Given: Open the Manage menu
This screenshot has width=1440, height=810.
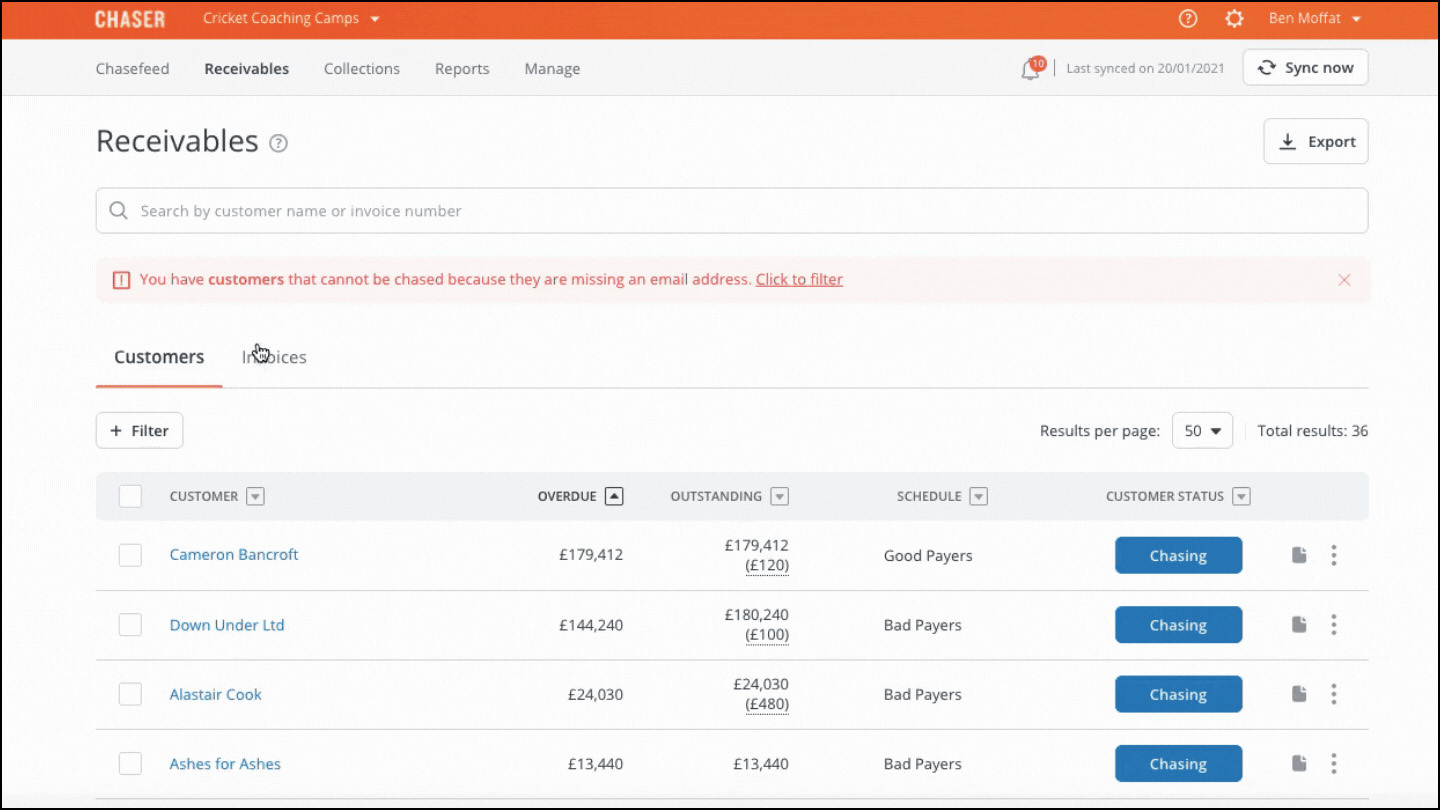Looking at the screenshot, I should pyautogui.click(x=552, y=69).
